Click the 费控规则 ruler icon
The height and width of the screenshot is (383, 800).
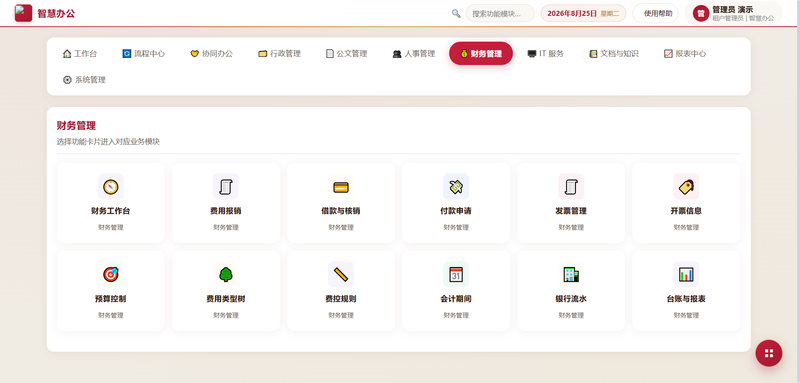(341, 274)
